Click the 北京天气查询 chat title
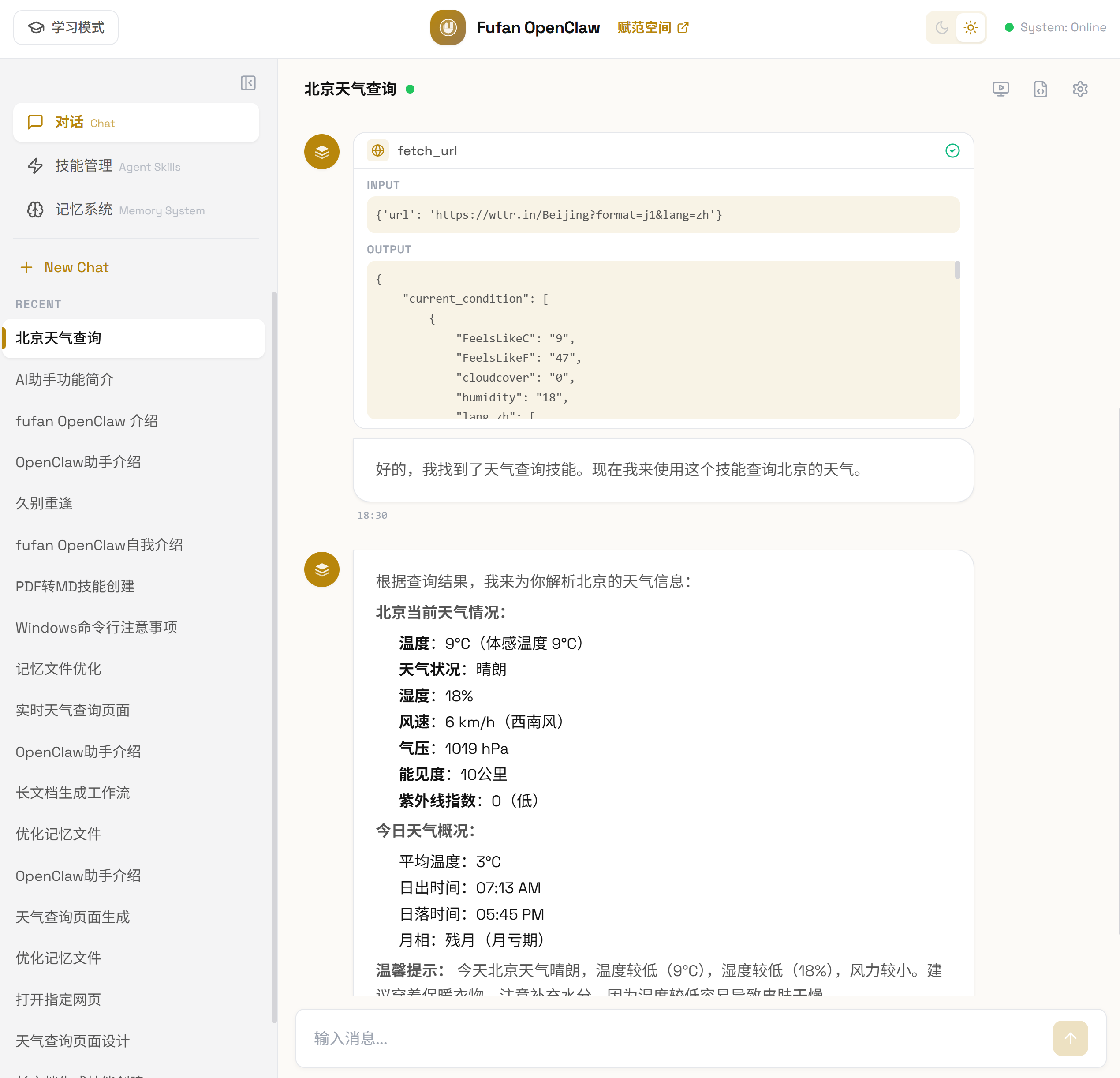This screenshot has height=1078, width=1120. pos(350,89)
